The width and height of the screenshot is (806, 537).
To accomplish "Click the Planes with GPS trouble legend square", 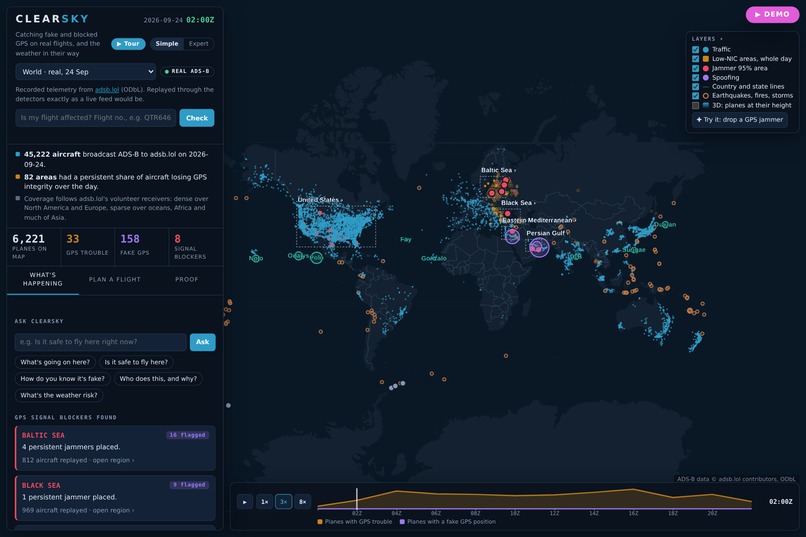I will pyautogui.click(x=320, y=522).
